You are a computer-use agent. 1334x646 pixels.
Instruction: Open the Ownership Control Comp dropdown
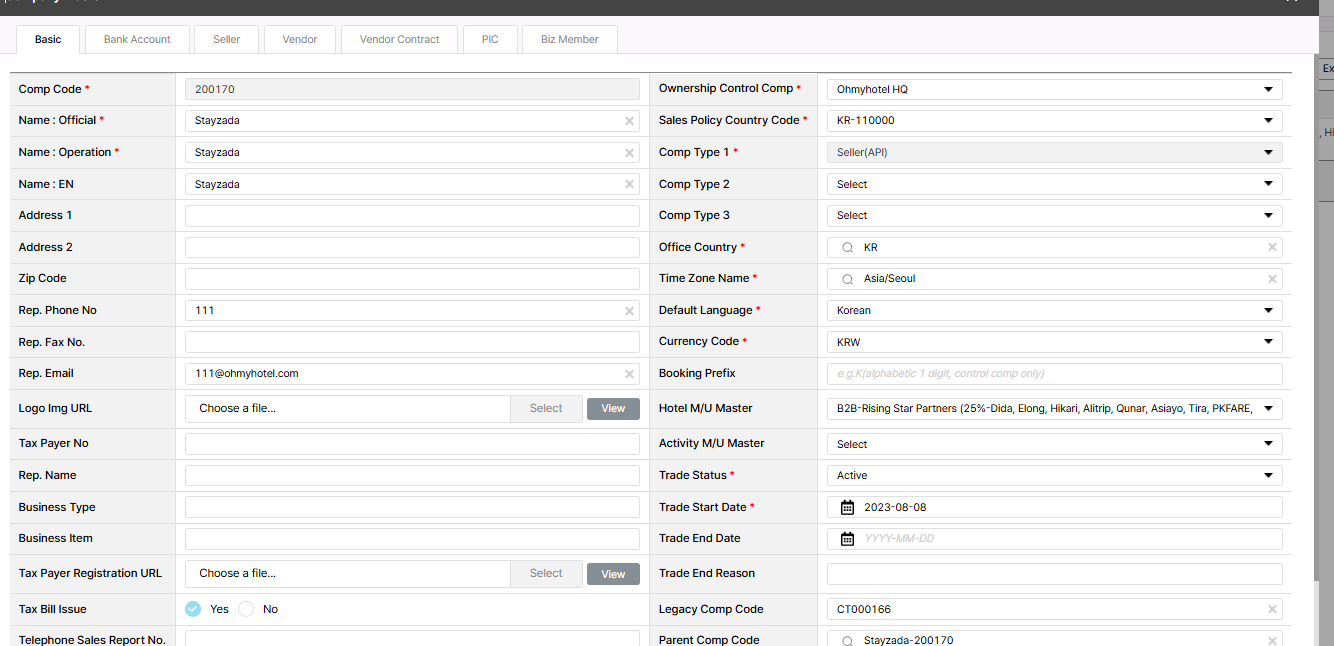point(1054,89)
